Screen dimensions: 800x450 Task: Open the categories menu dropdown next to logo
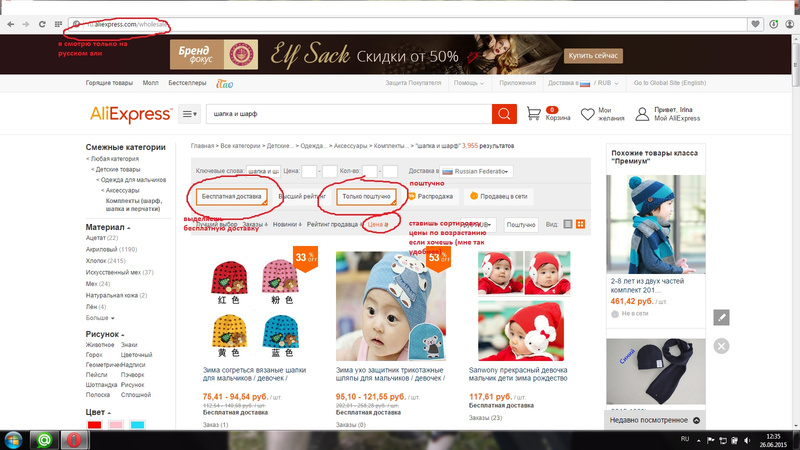click(x=189, y=114)
